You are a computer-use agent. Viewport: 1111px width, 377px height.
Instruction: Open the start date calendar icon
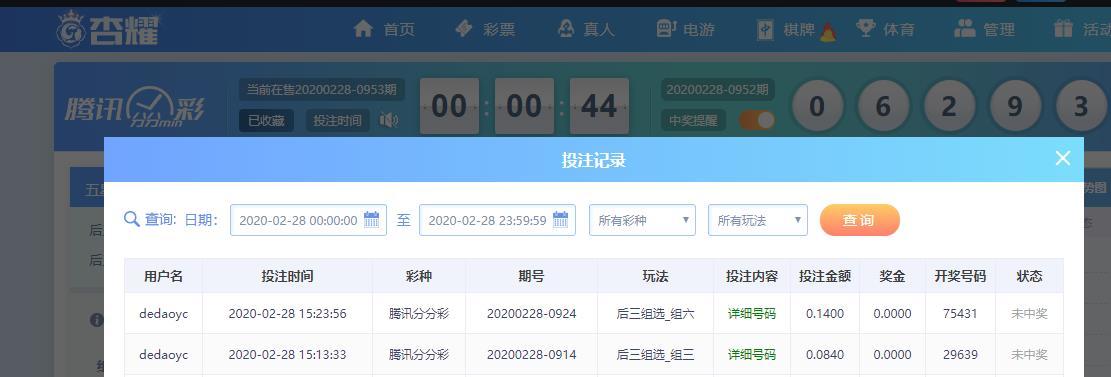372,220
